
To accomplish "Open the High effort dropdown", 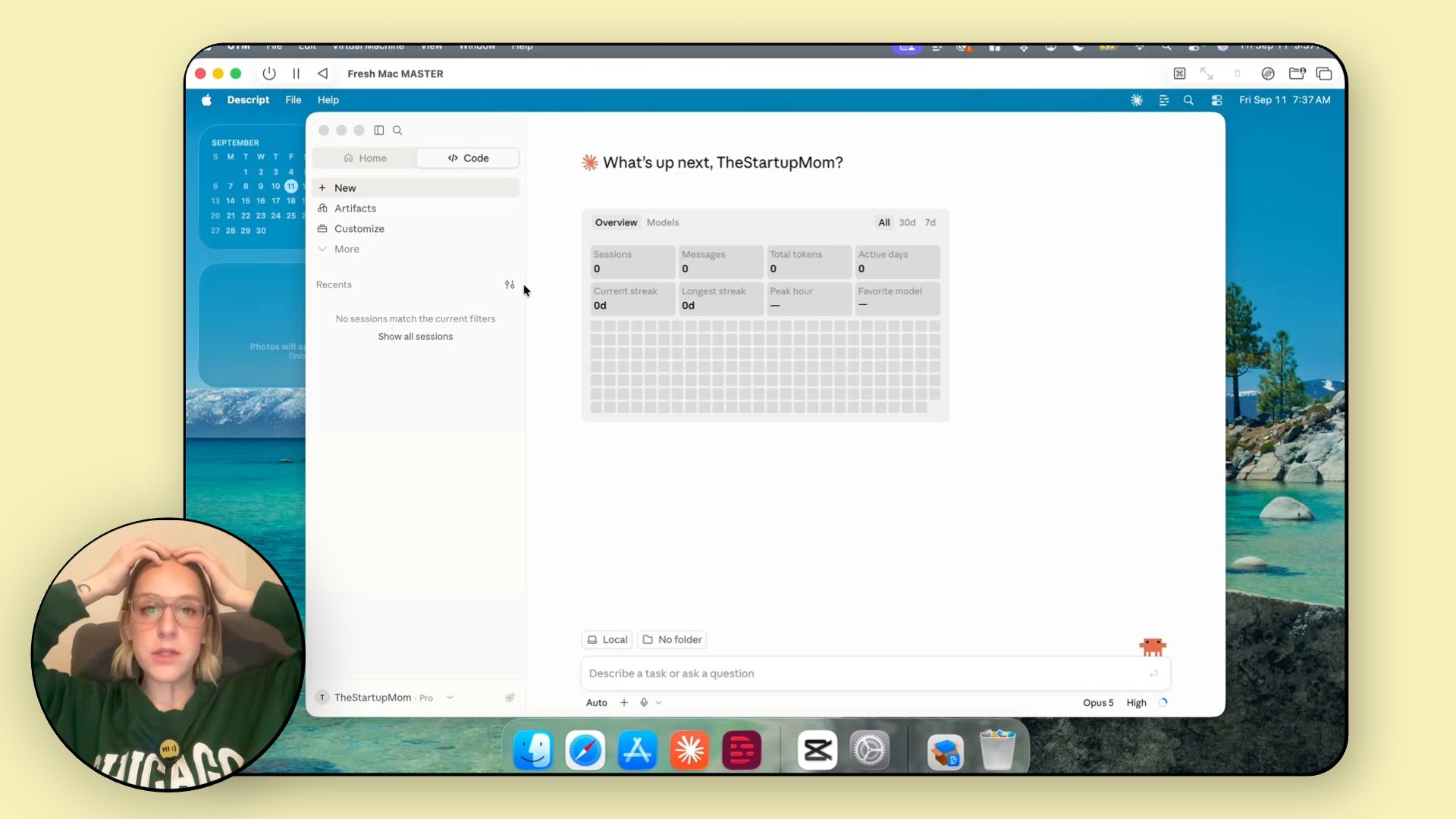I will [x=1136, y=702].
